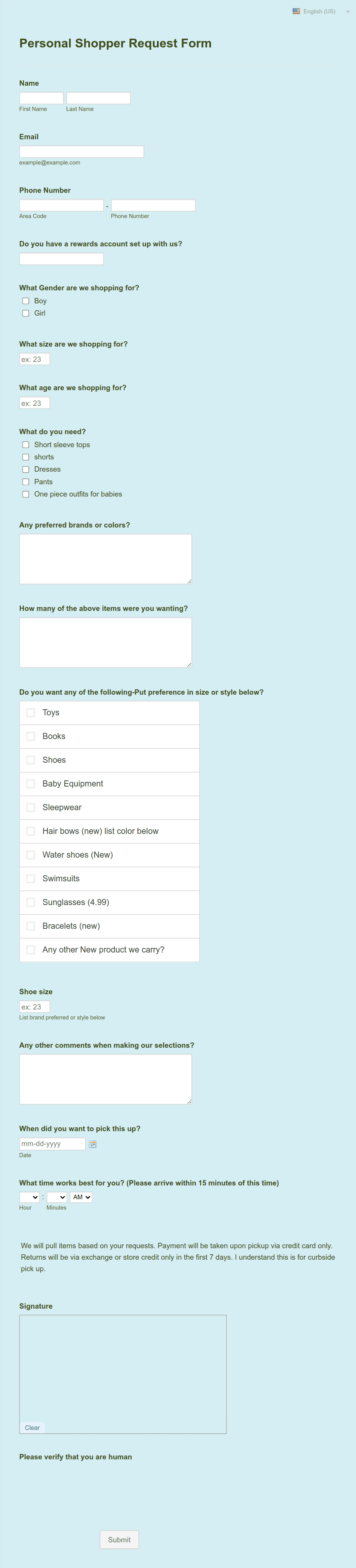The width and height of the screenshot is (356, 1568).
Task: Click the US flag language icon
Action: (296, 11)
